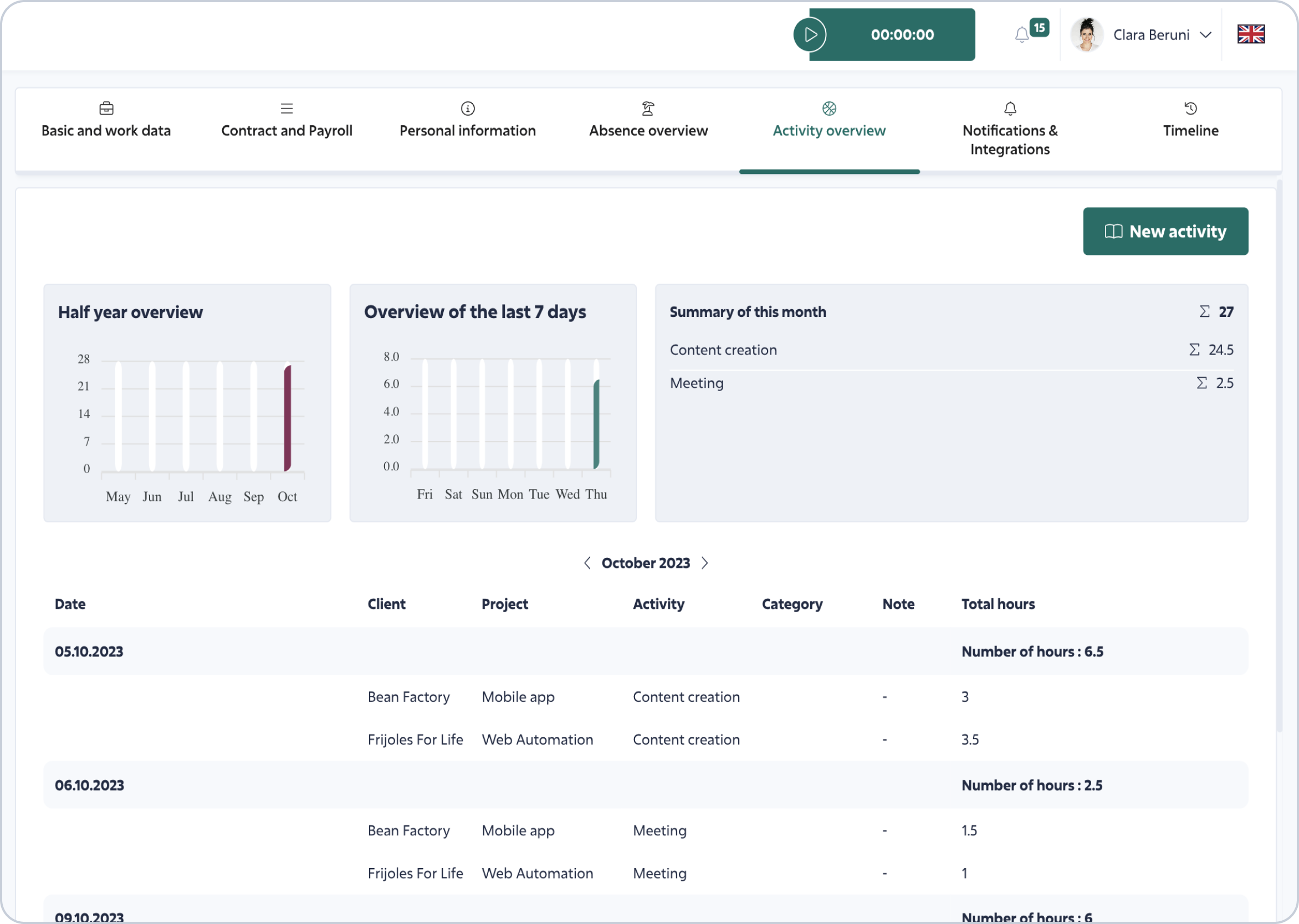Click the Absence overview beach icon
Screen dimensions: 1299x924
pos(648,108)
